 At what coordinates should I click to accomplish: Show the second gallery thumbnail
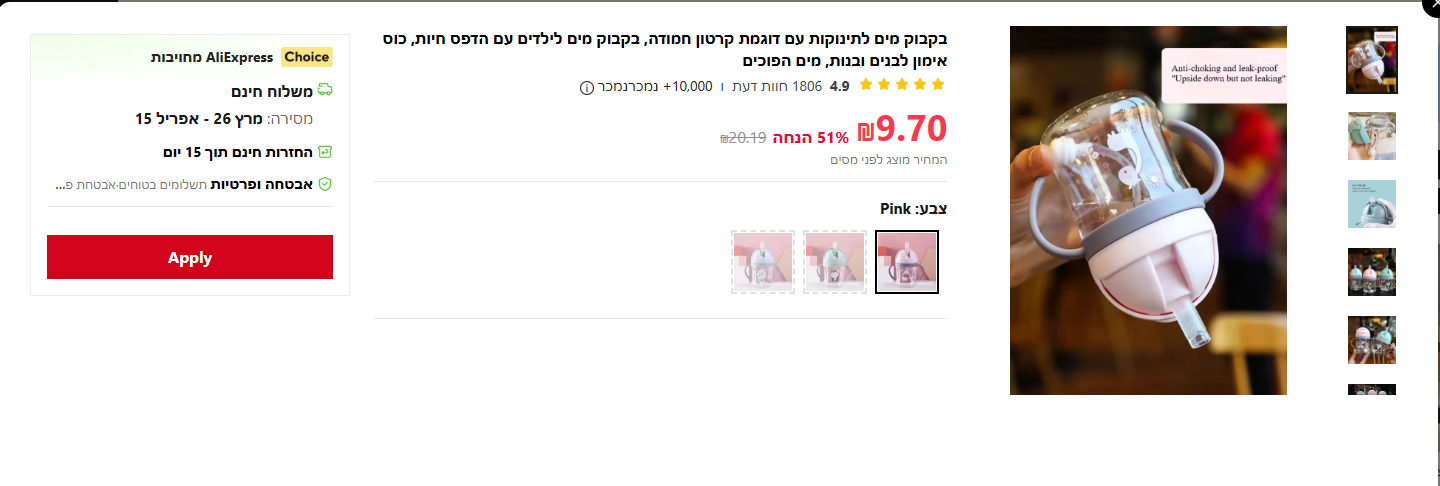1372,136
